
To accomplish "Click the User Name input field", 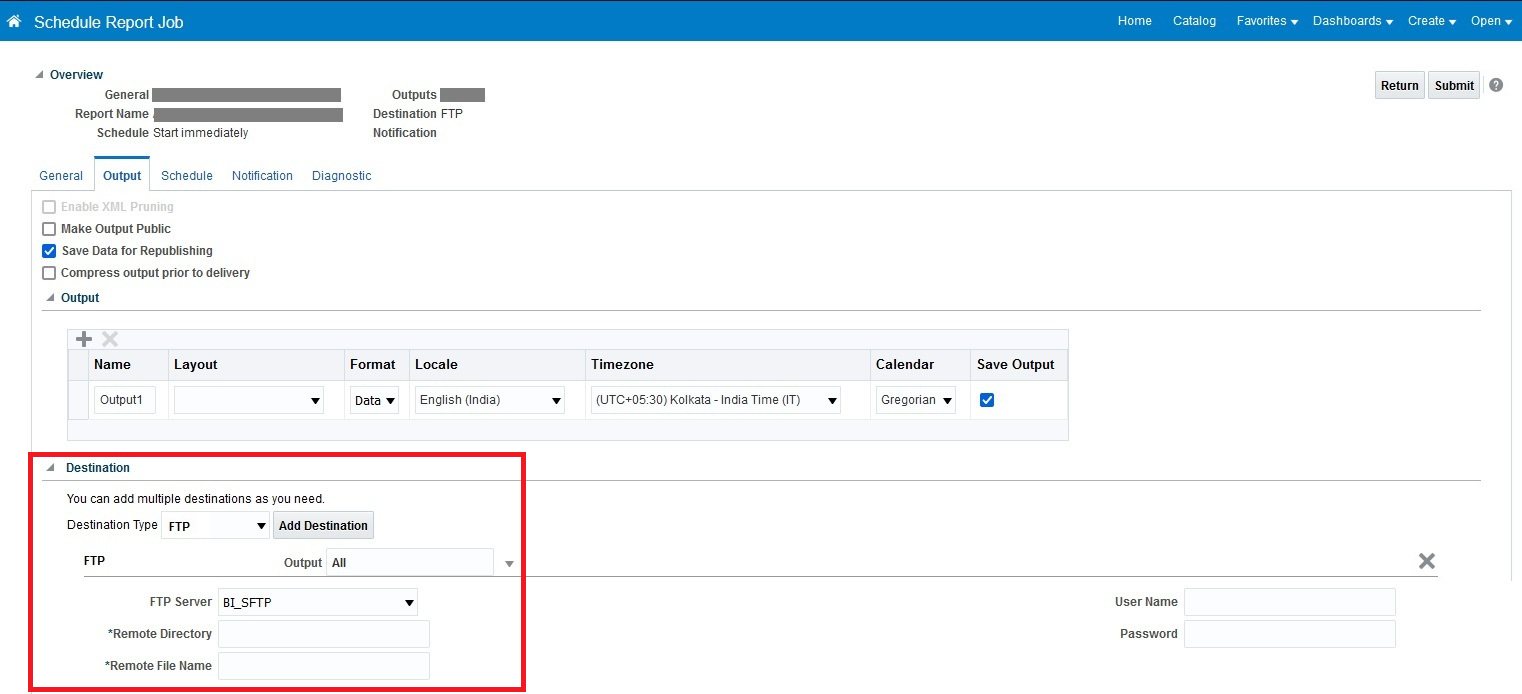I will click(x=1290, y=602).
